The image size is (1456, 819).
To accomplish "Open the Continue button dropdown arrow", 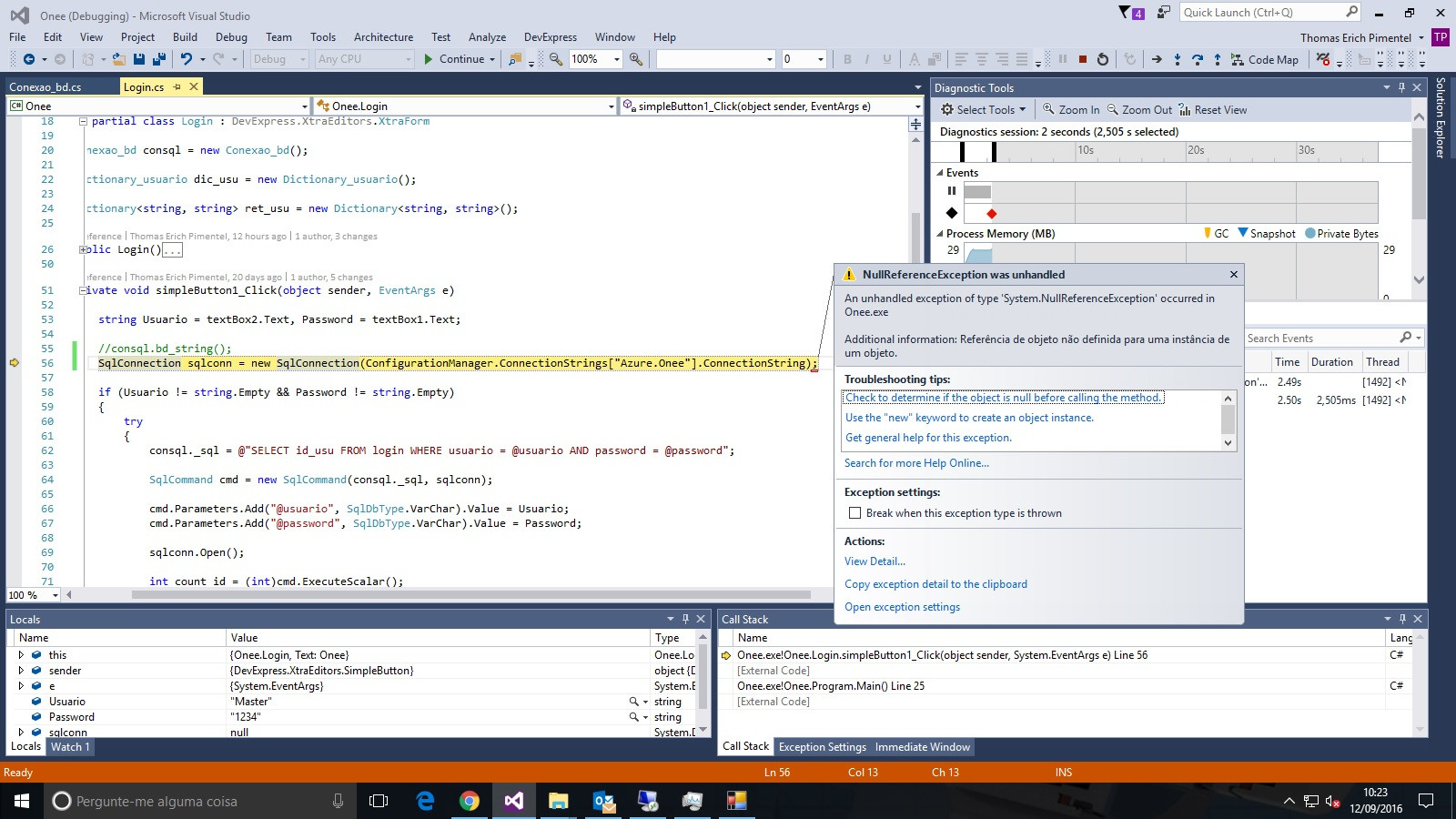I will tap(492, 59).
